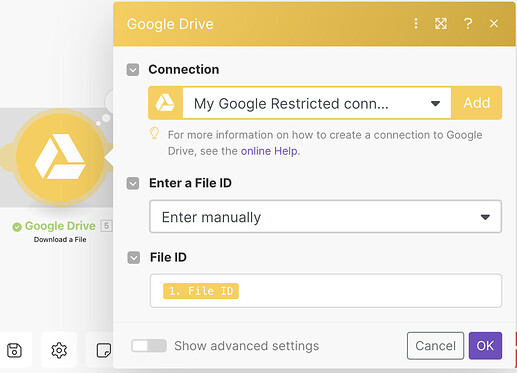Click the connection dropdown arrow

click(x=435, y=103)
